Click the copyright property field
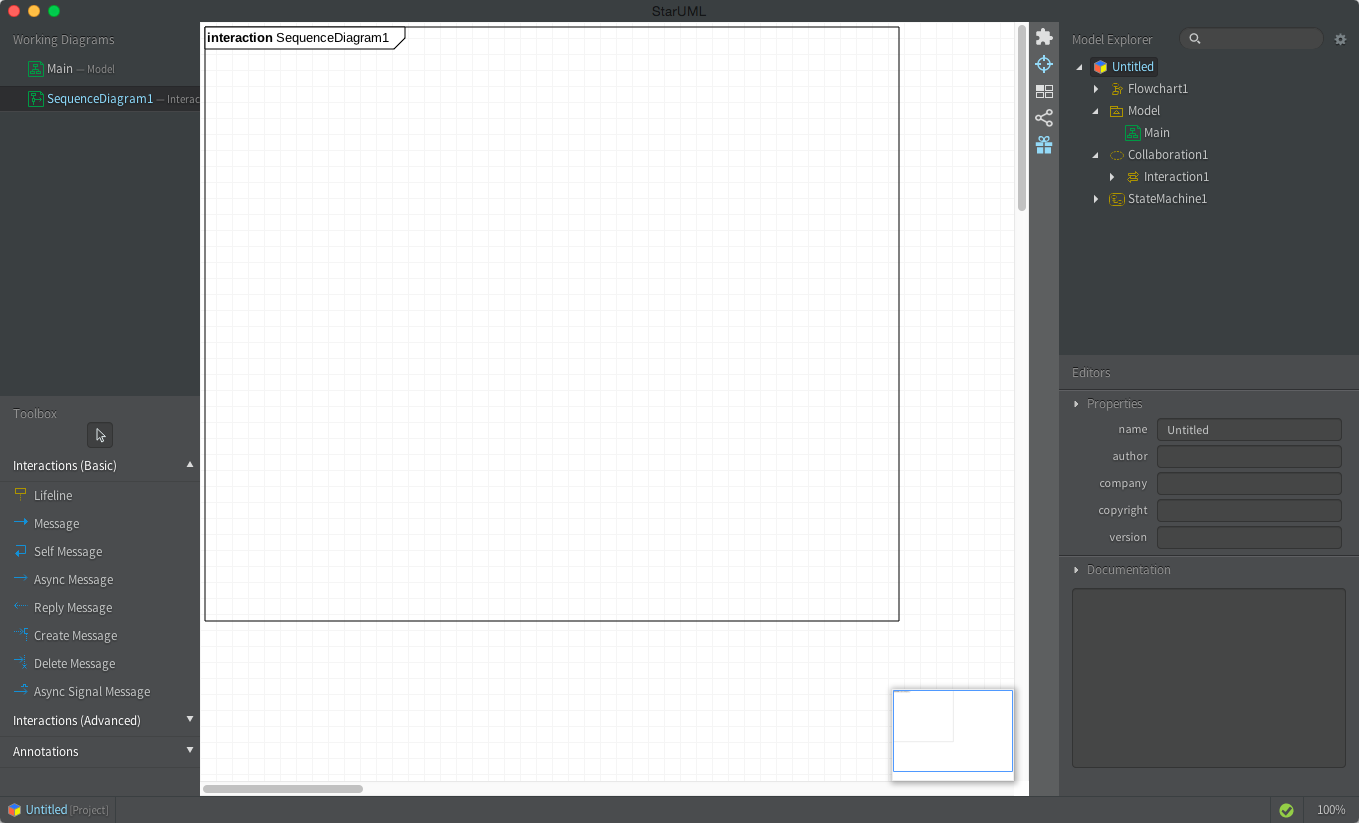 [x=1249, y=511]
